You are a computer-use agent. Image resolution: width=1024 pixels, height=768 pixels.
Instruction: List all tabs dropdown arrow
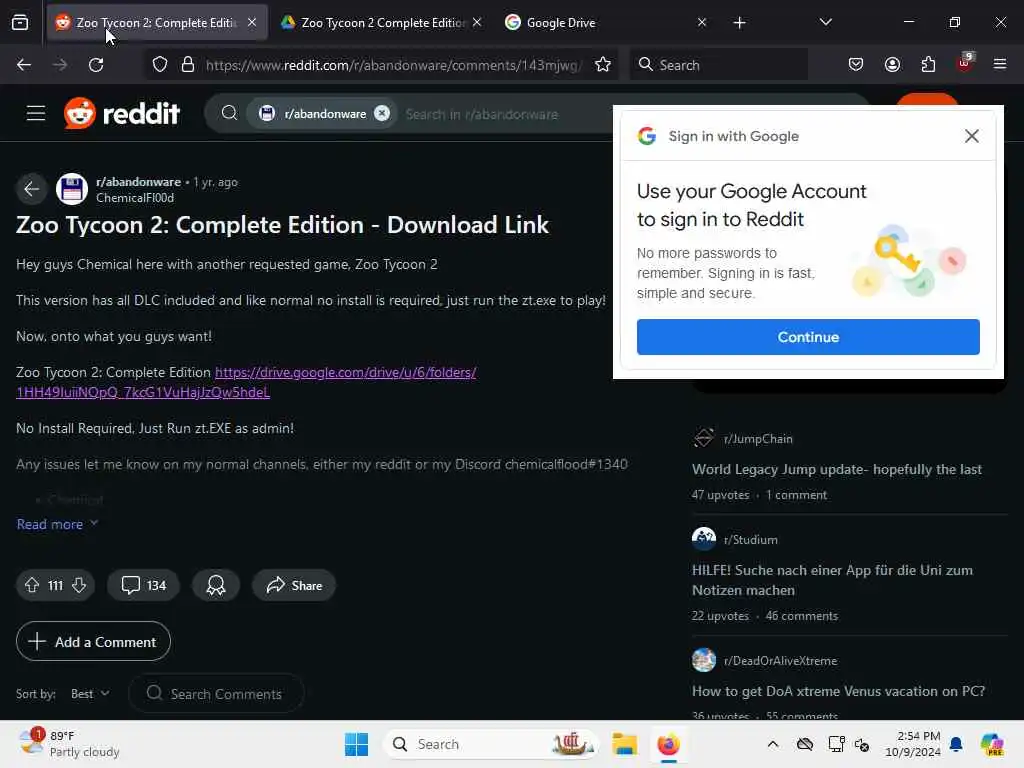[x=825, y=22]
